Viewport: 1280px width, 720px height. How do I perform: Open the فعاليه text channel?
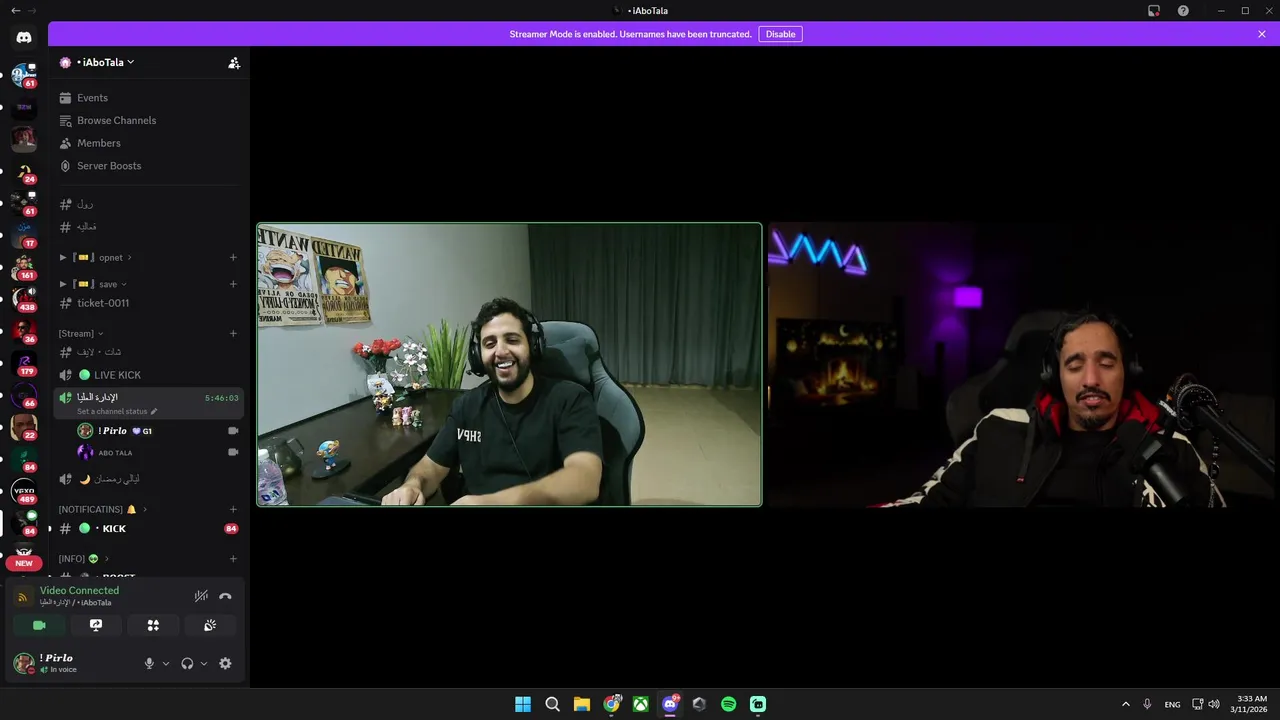tap(148, 227)
